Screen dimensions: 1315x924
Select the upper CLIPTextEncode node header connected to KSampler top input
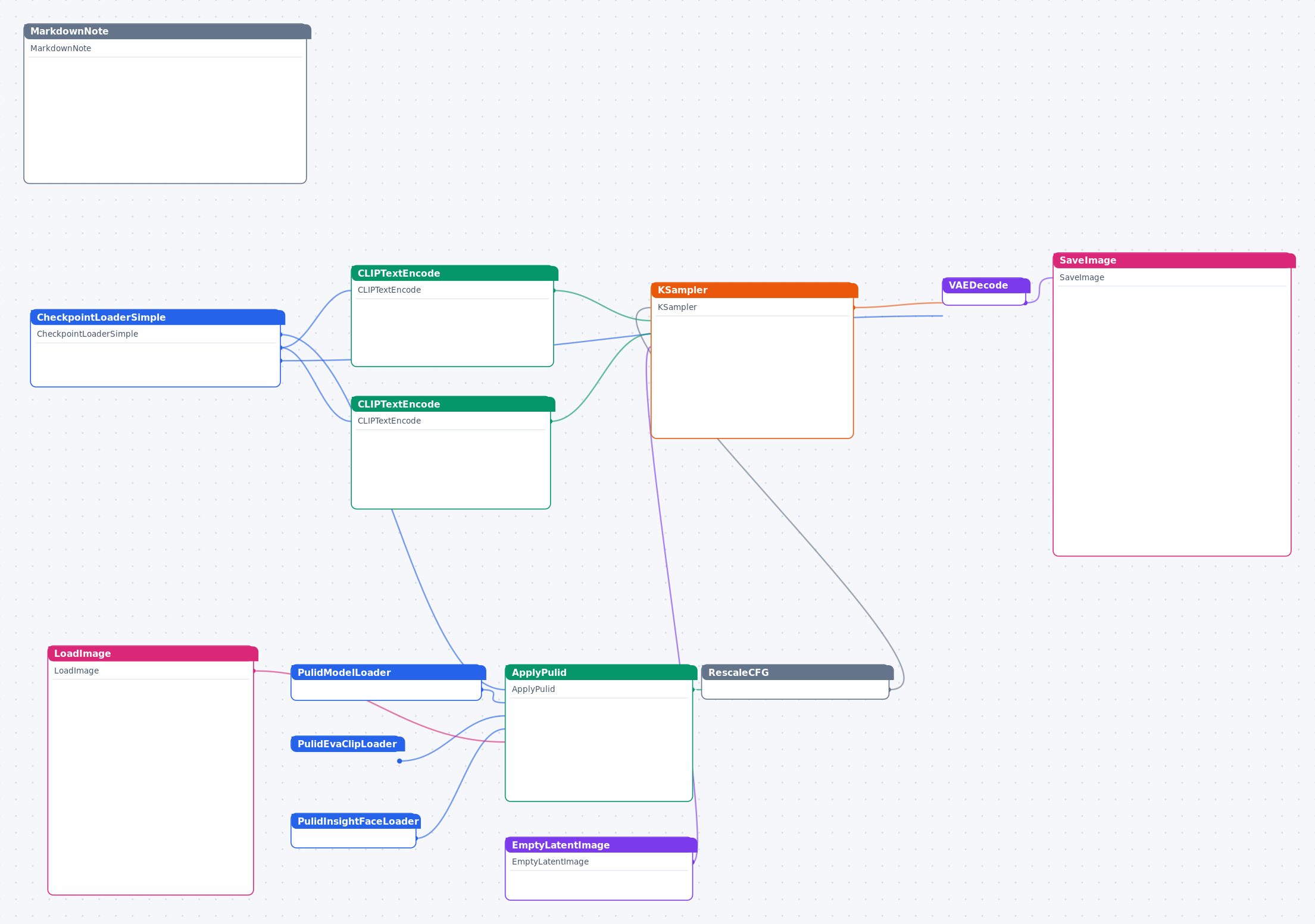[455, 273]
